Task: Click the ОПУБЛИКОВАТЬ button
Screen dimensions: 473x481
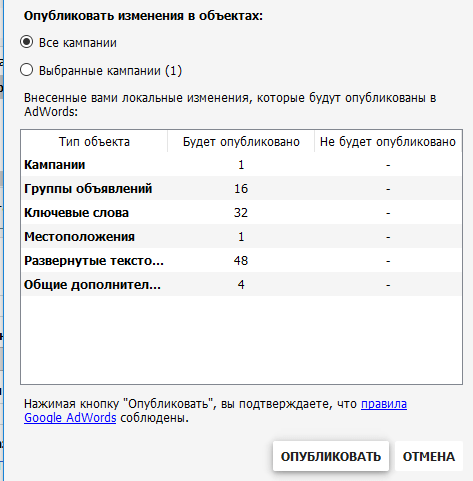Action: coord(331,456)
